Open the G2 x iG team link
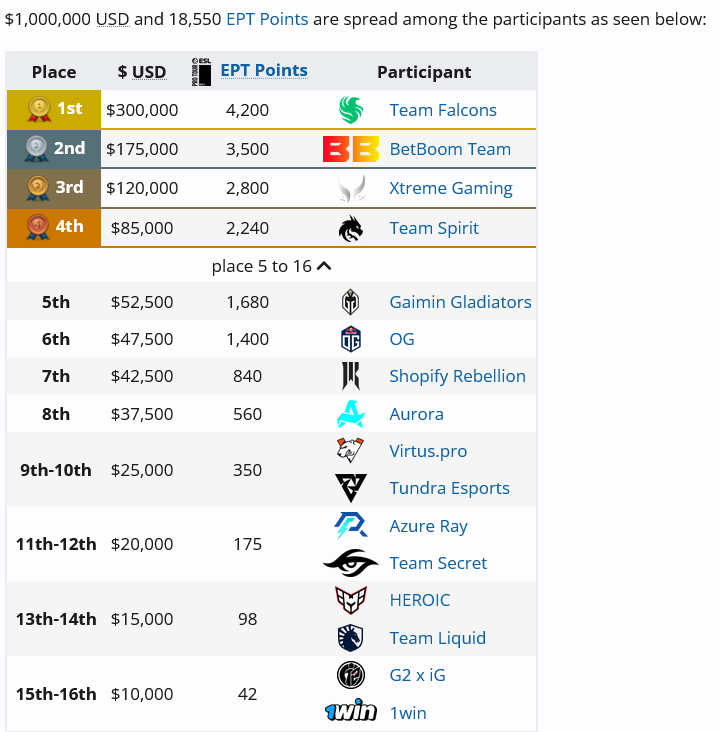The width and height of the screenshot is (720, 732). click(x=417, y=675)
